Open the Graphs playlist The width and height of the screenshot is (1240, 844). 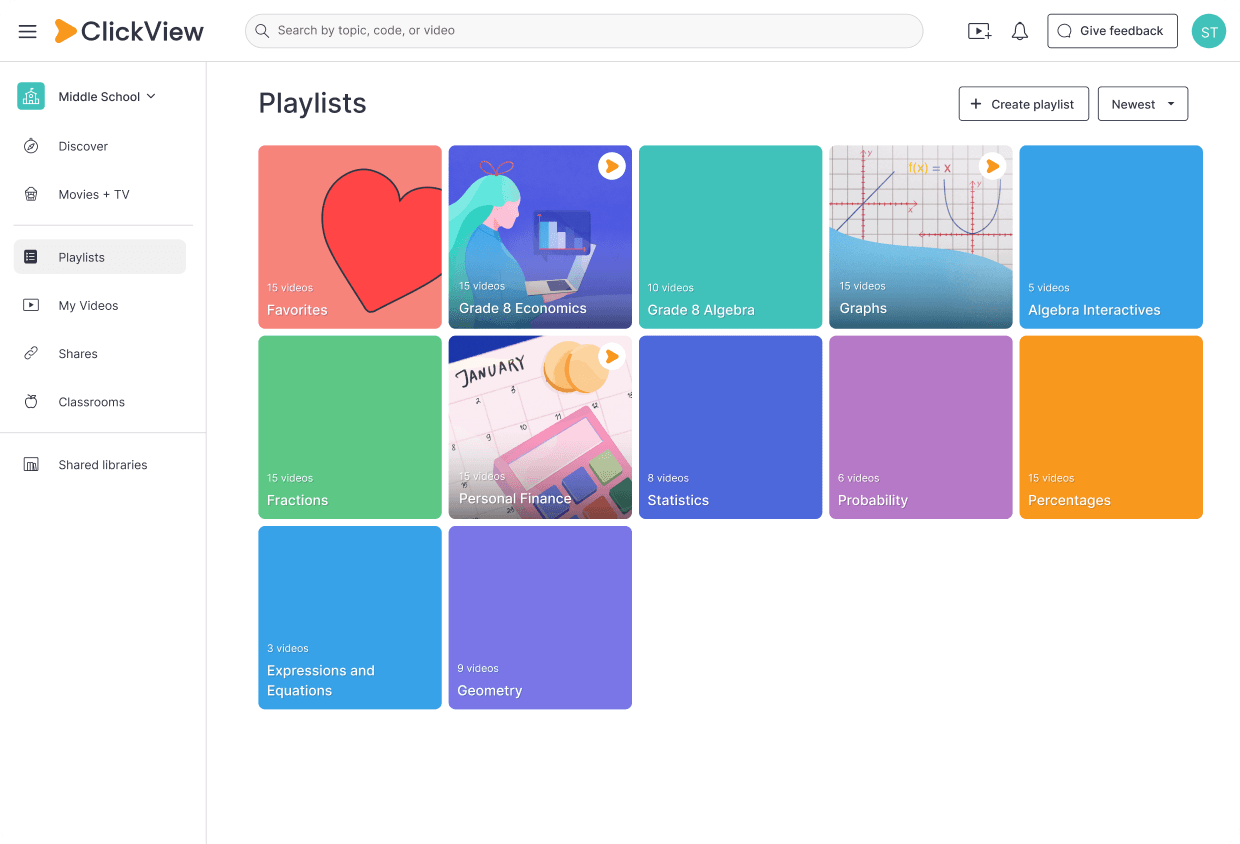921,237
